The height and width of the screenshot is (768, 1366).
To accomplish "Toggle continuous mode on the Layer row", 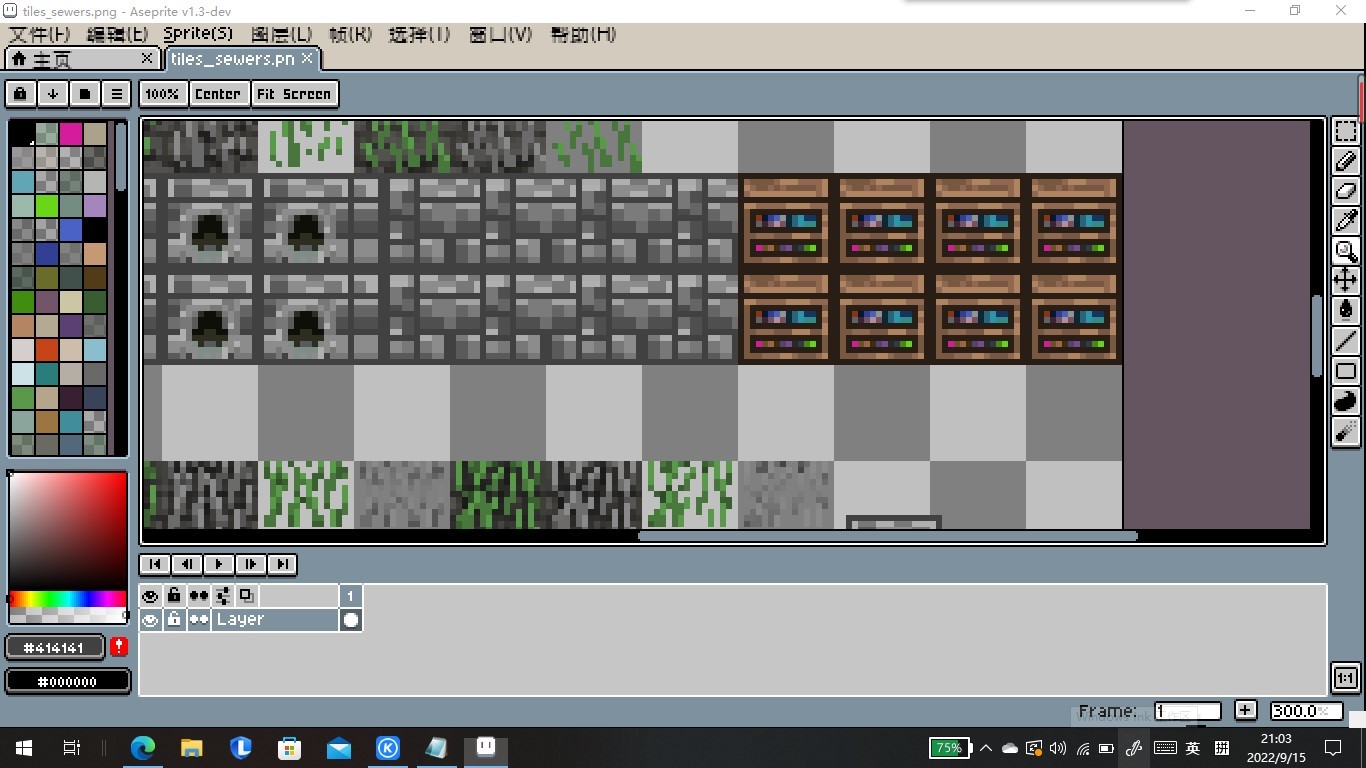I will [199, 620].
